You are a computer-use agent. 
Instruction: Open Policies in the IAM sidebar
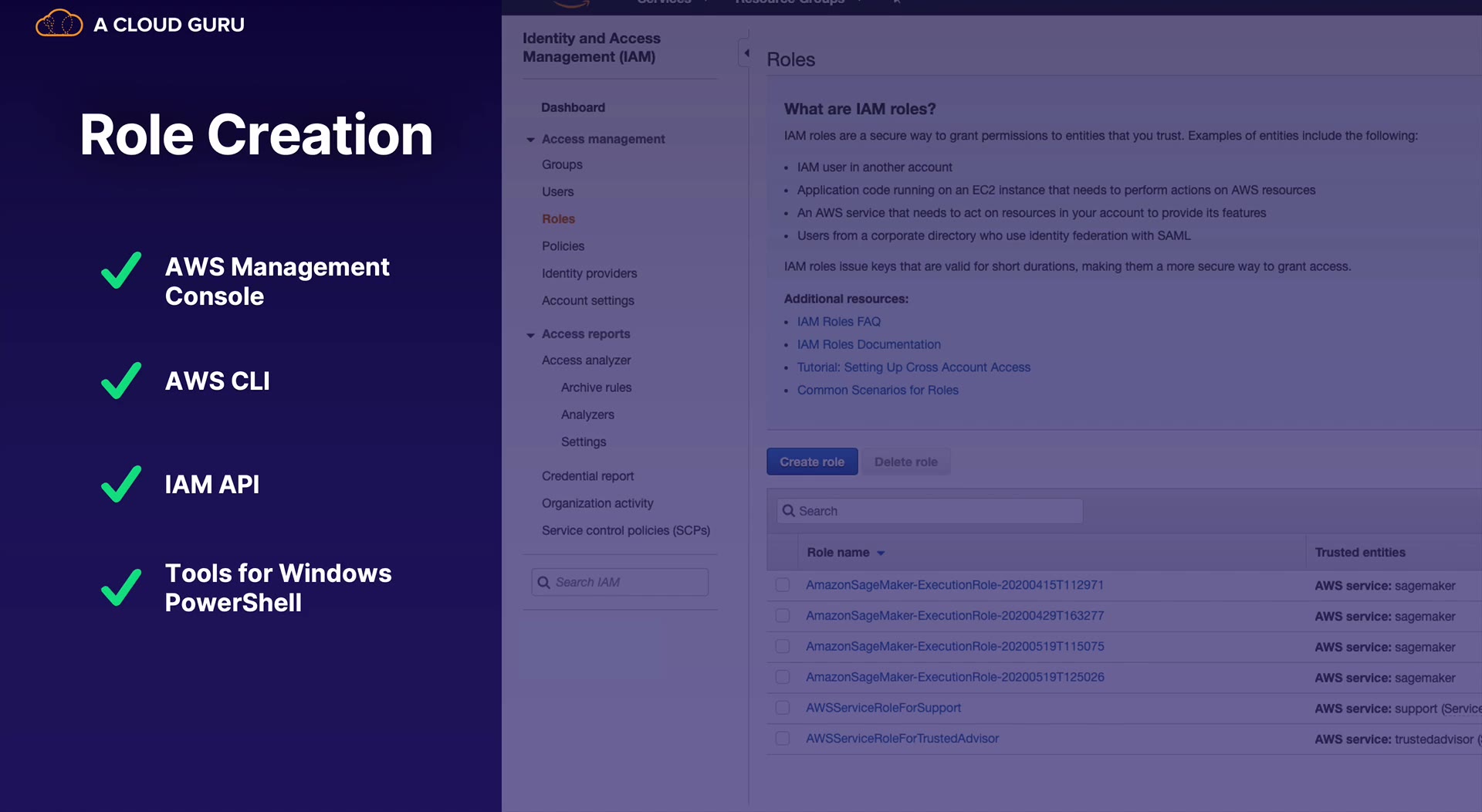[x=563, y=246]
